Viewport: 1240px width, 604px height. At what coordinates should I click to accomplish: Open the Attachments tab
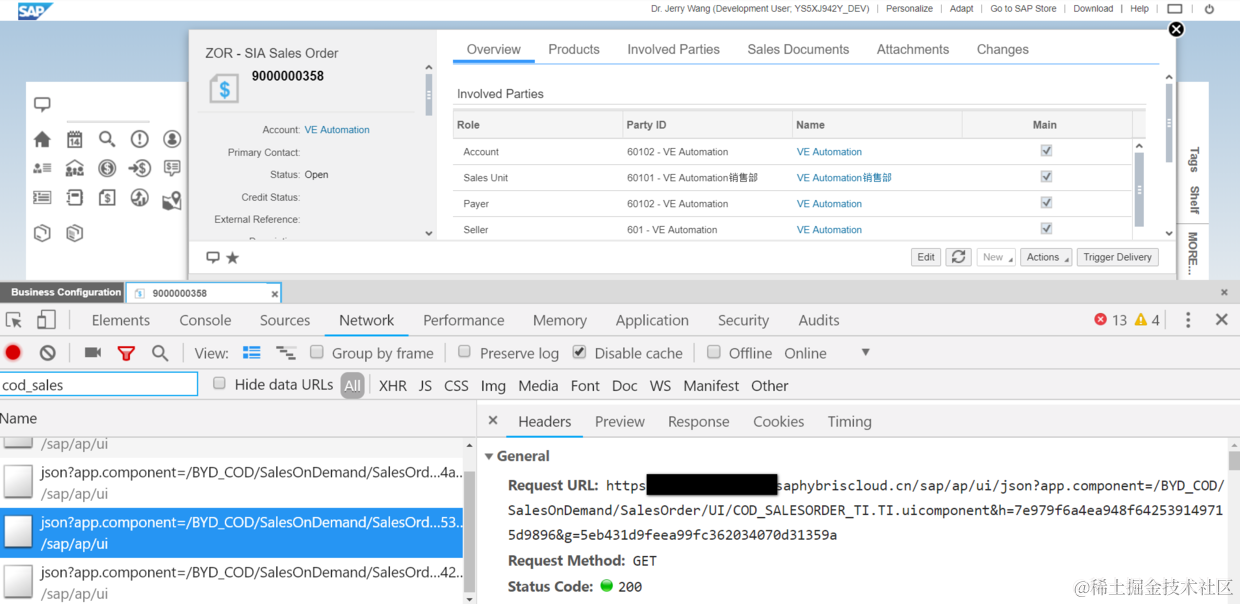click(x=913, y=49)
